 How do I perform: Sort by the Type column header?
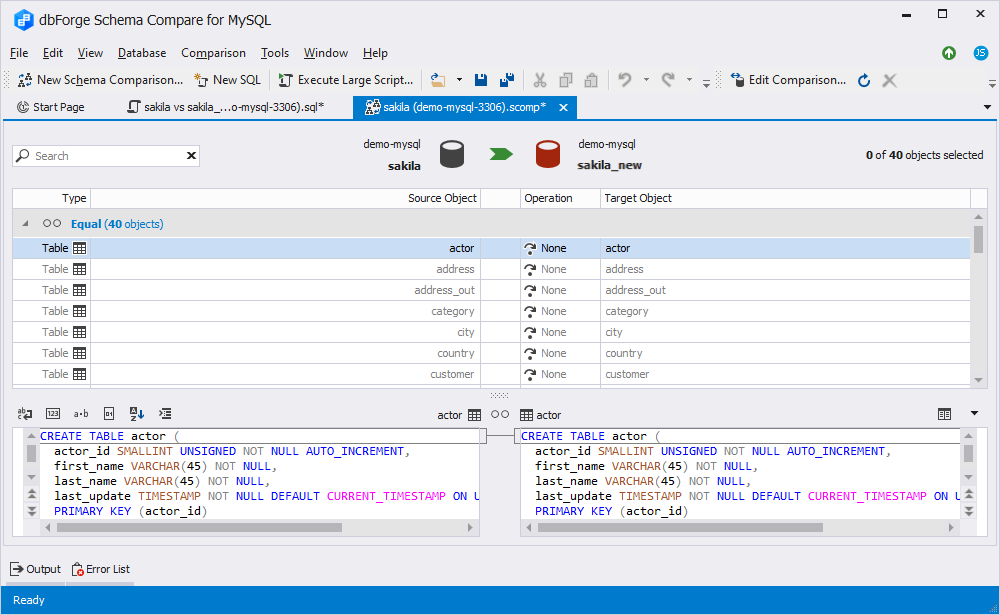pyautogui.click(x=52, y=198)
